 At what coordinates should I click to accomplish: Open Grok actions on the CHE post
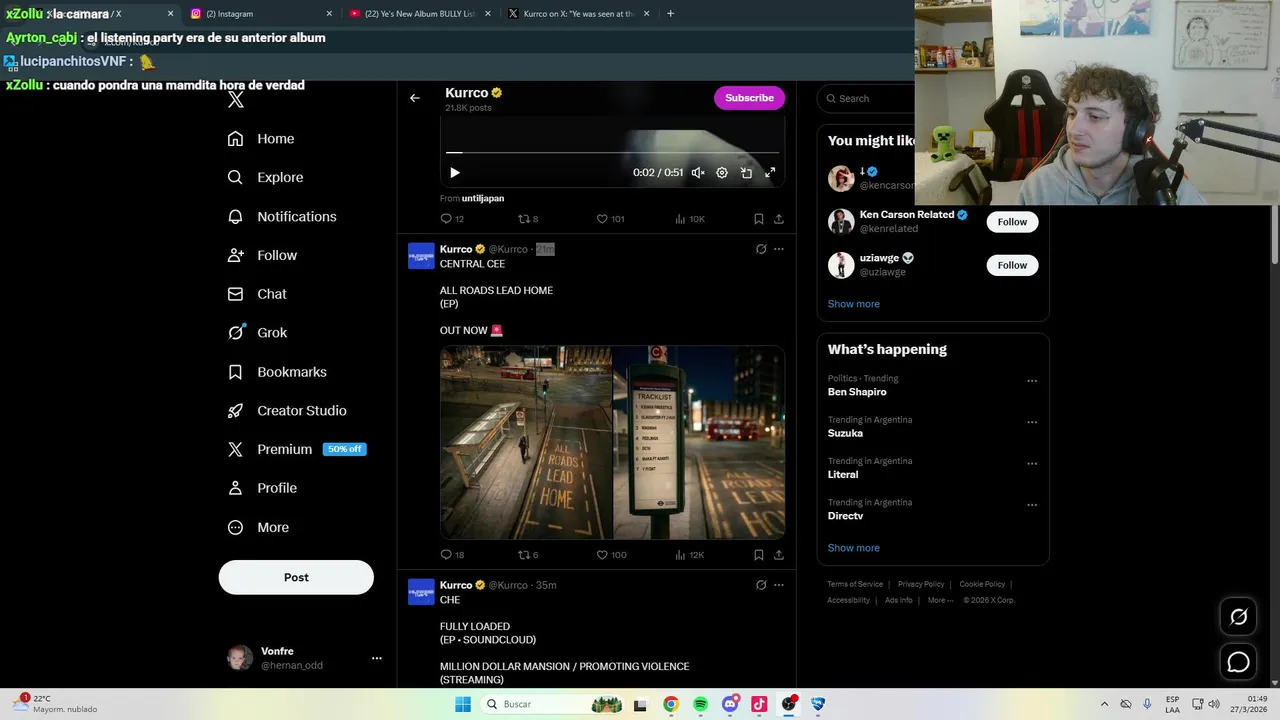click(x=761, y=585)
